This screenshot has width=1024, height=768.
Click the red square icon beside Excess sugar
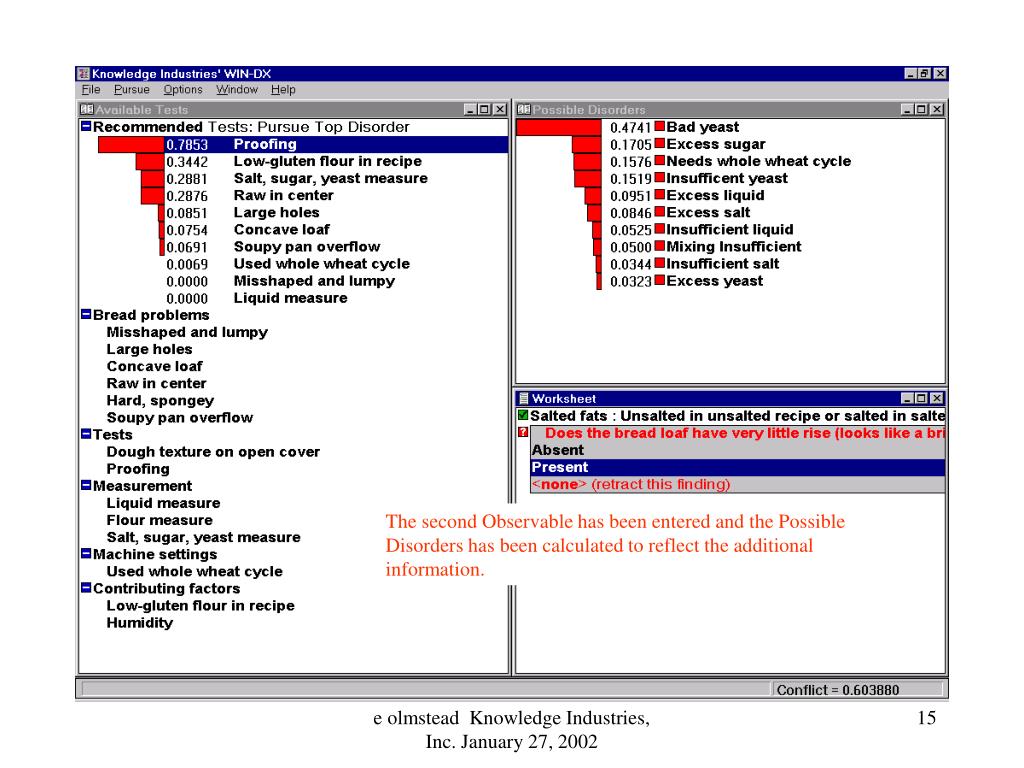(660, 143)
